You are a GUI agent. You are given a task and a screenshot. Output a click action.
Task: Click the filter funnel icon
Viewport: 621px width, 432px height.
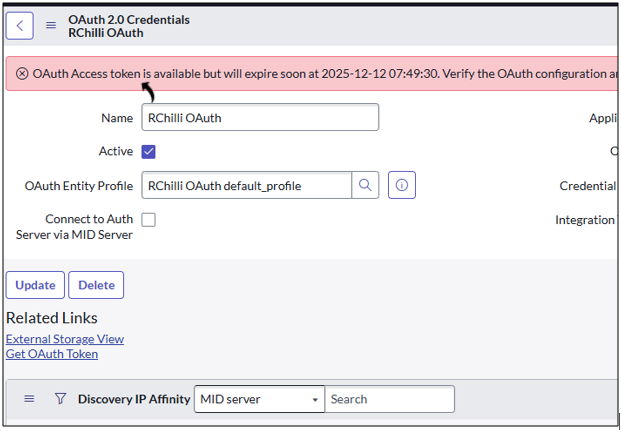click(x=60, y=399)
